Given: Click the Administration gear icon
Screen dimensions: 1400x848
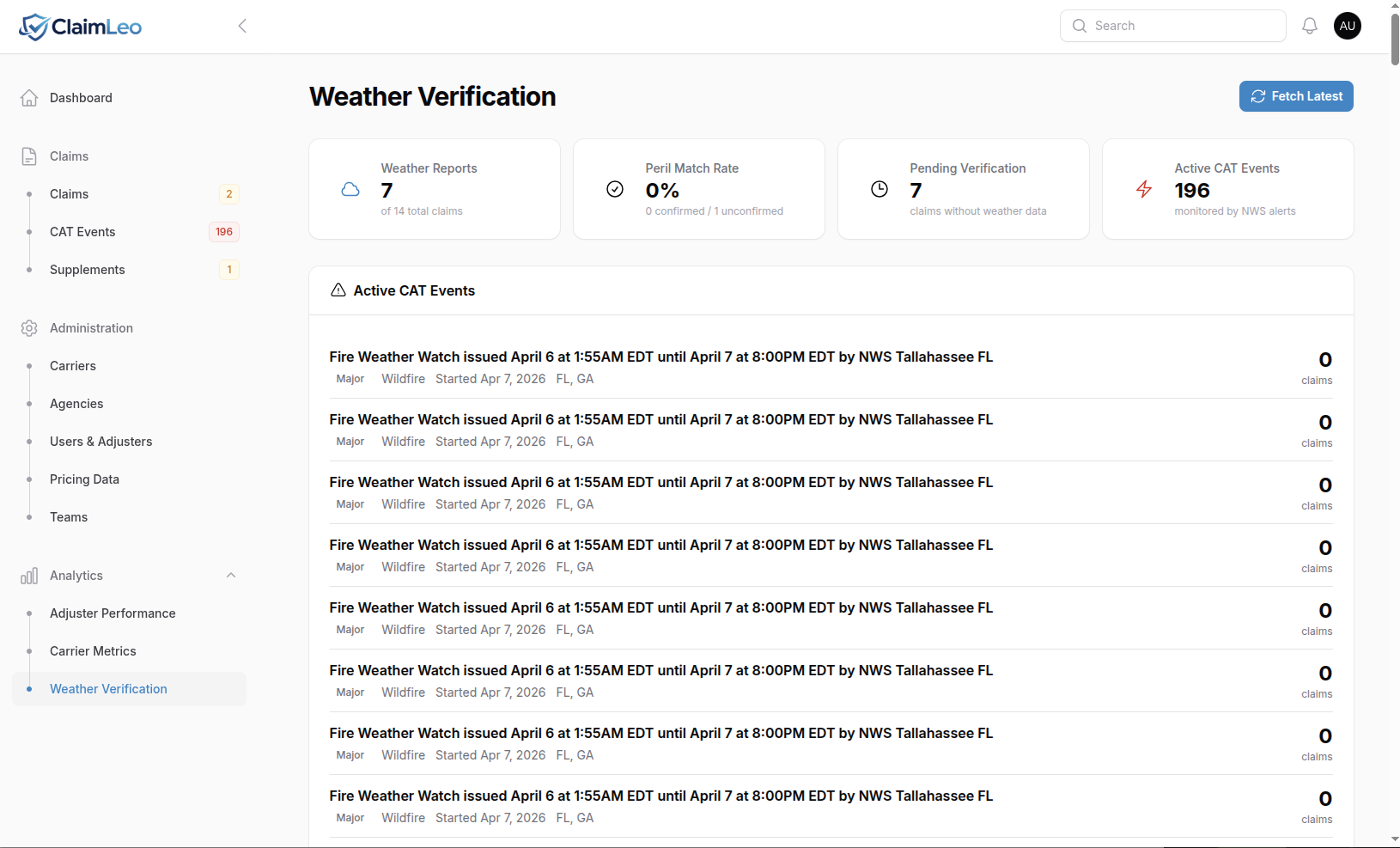Looking at the screenshot, I should point(29,327).
